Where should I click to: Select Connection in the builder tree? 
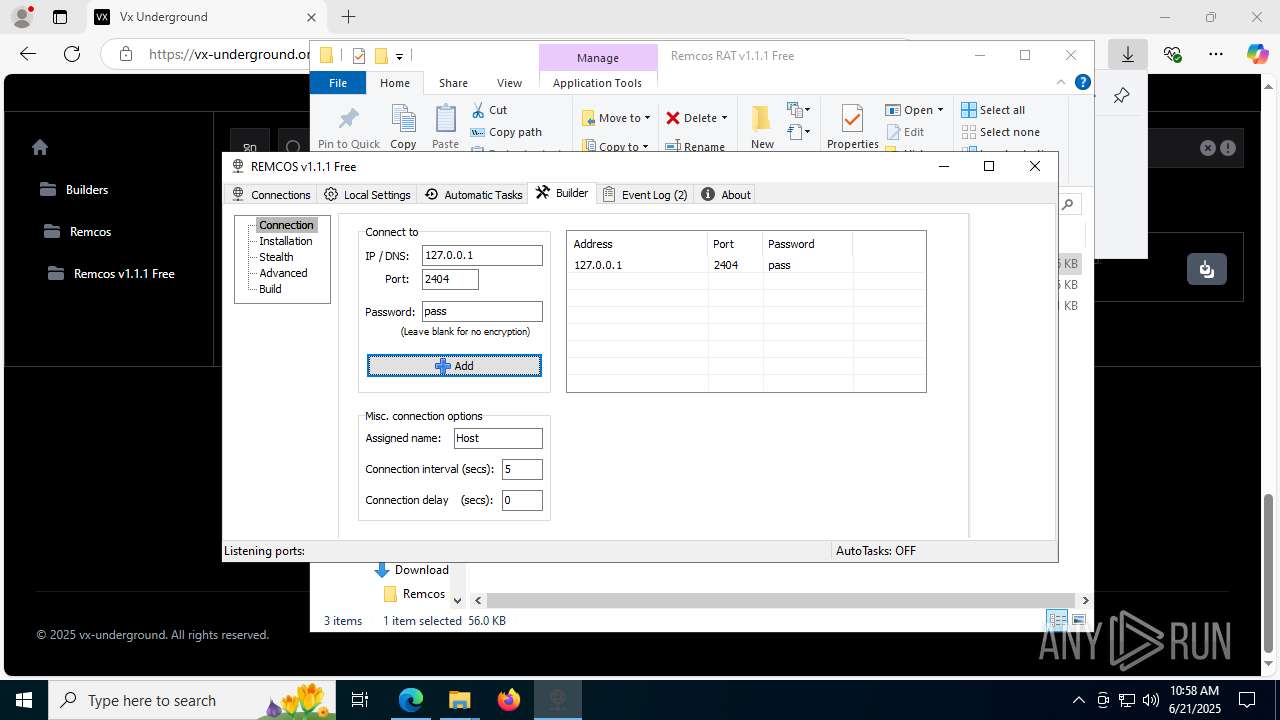click(x=286, y=225)
